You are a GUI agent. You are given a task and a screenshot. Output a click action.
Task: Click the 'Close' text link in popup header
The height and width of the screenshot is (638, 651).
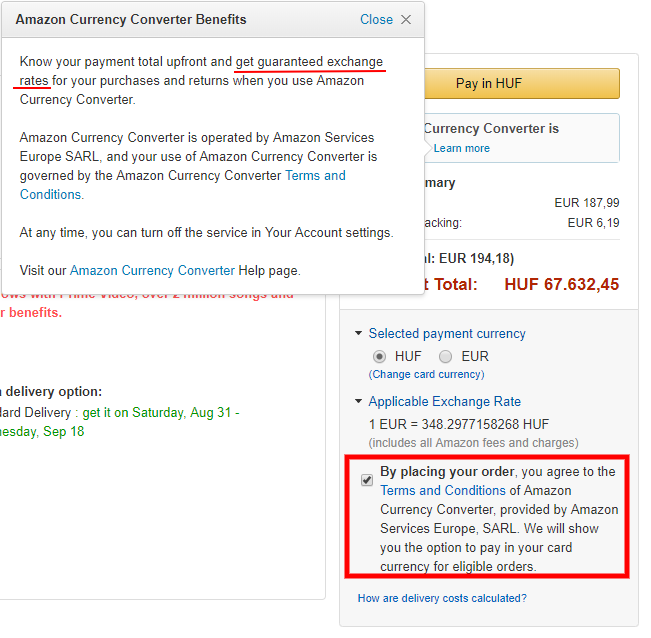tap(376, 20)
